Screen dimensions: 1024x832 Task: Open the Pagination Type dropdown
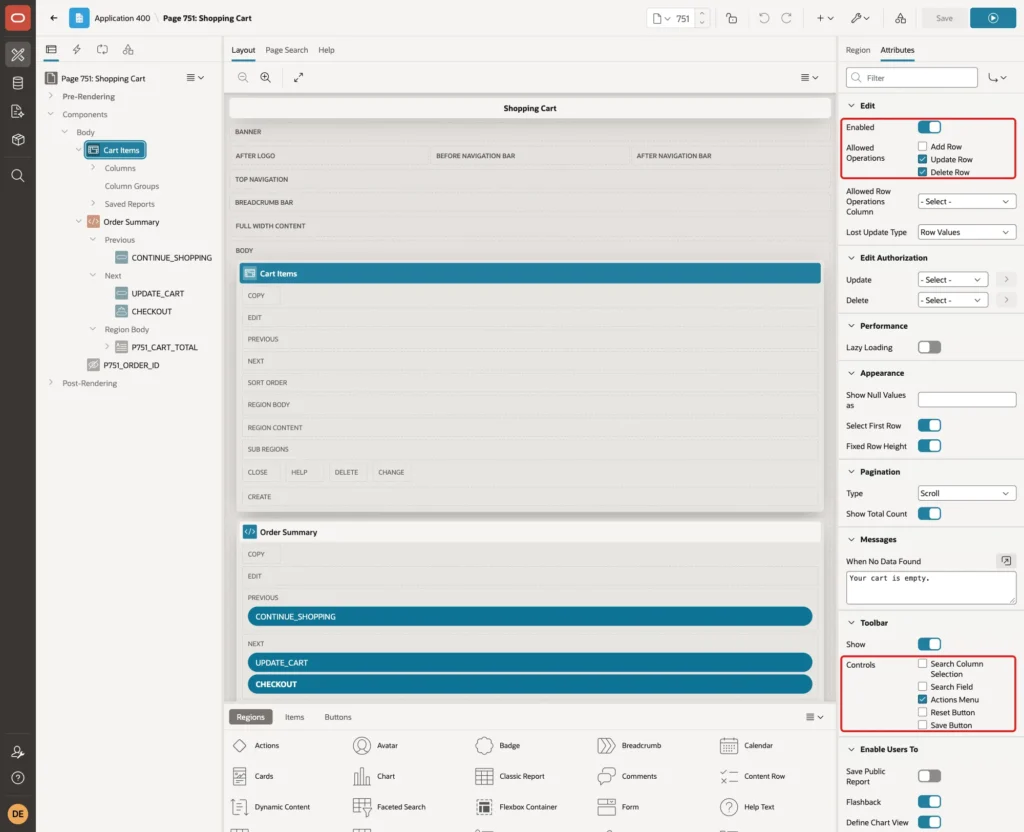(x=967, y=494)
